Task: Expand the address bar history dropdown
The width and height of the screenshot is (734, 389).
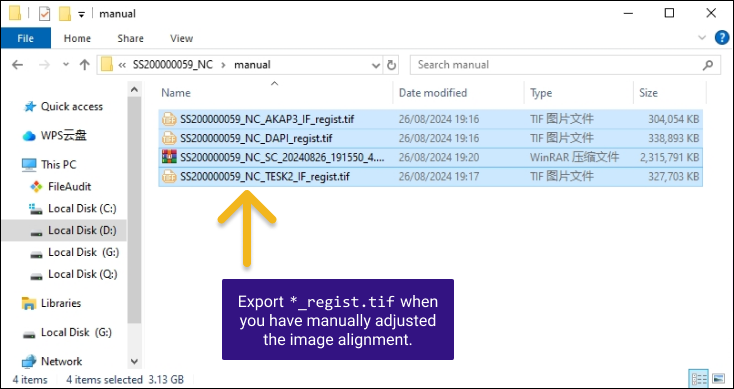Action: (x=376, y=65)
